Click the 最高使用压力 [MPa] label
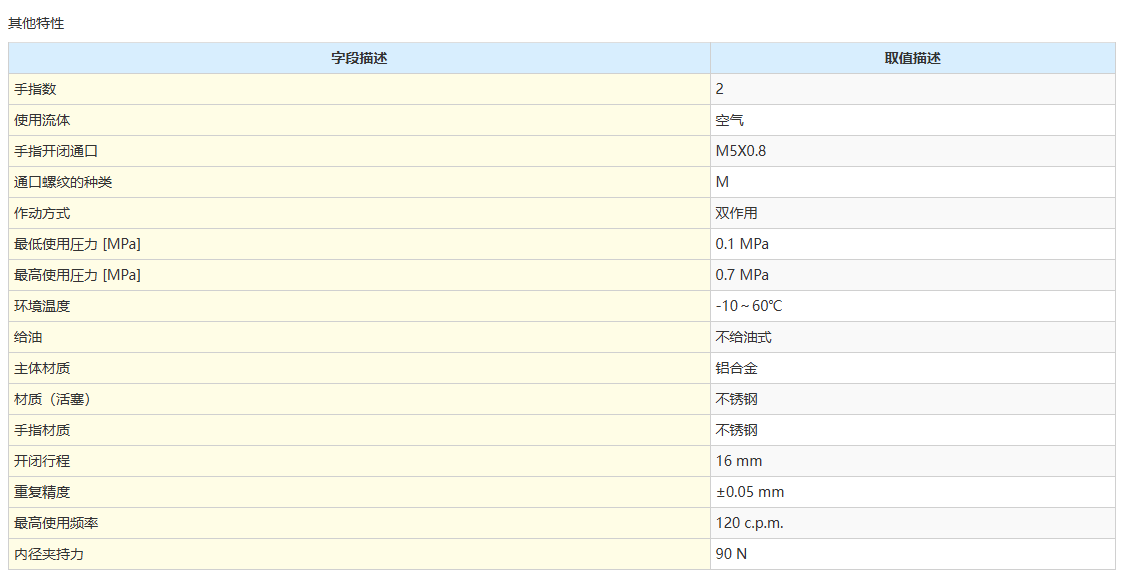The height and width of the screenshot is (579, 1124). (x=77, y=275)
